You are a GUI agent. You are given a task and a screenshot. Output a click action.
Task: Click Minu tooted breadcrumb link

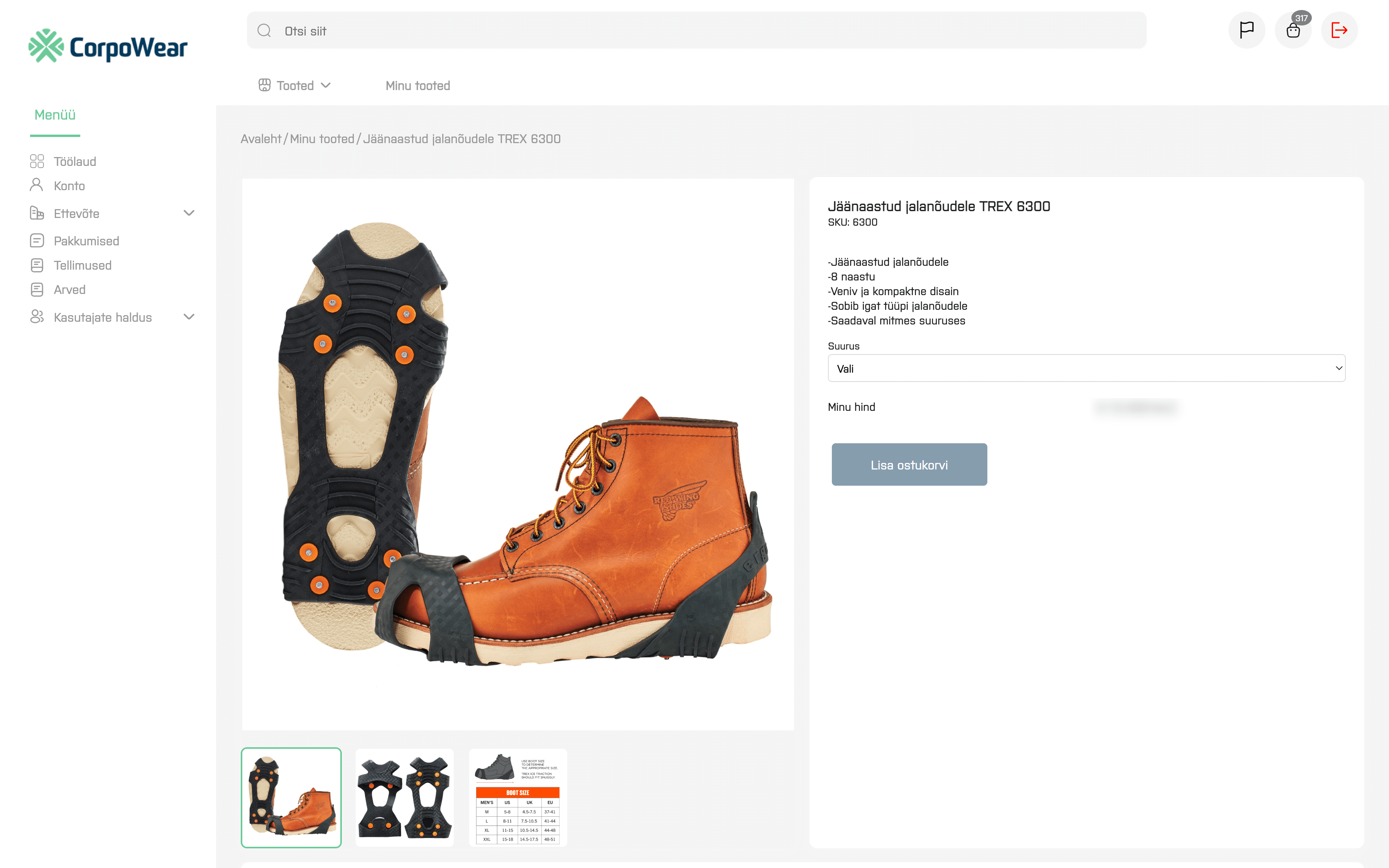322,139
